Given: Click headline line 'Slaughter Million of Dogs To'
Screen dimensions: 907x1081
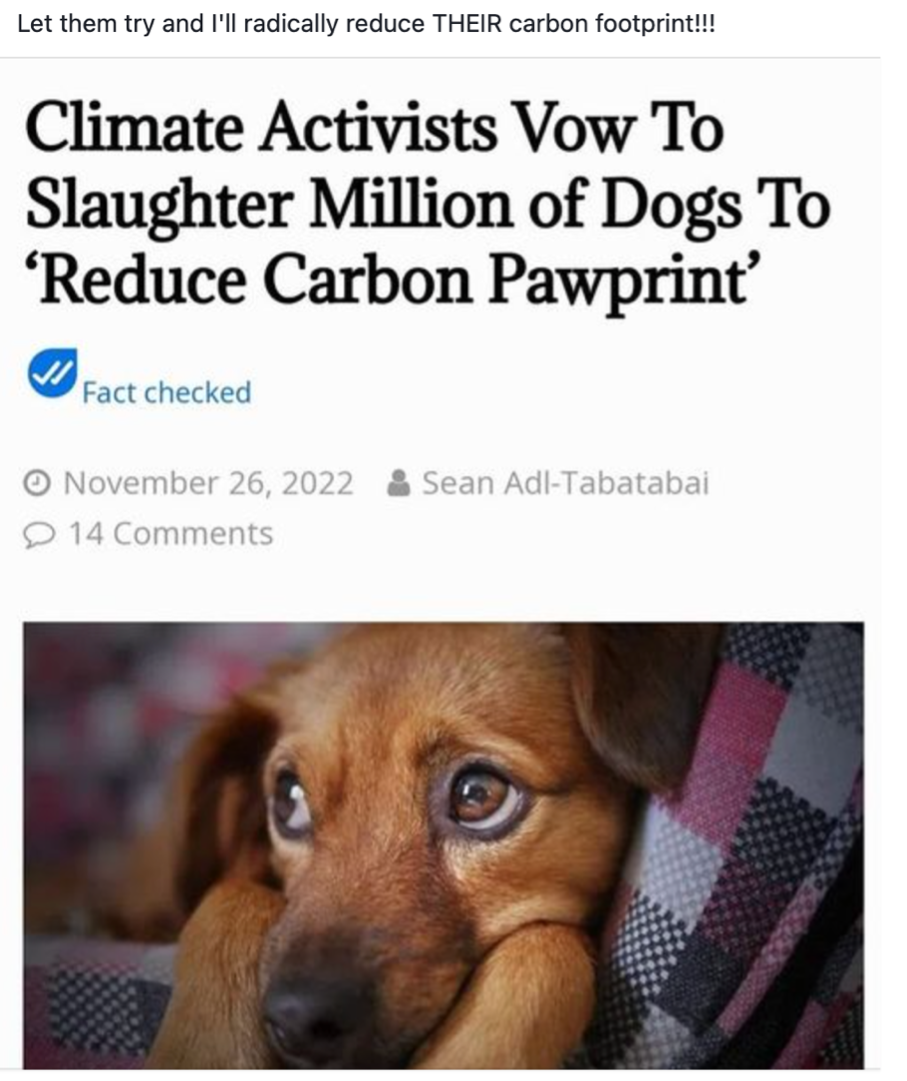Looking at the screenshot, I should tap(427, 205).
